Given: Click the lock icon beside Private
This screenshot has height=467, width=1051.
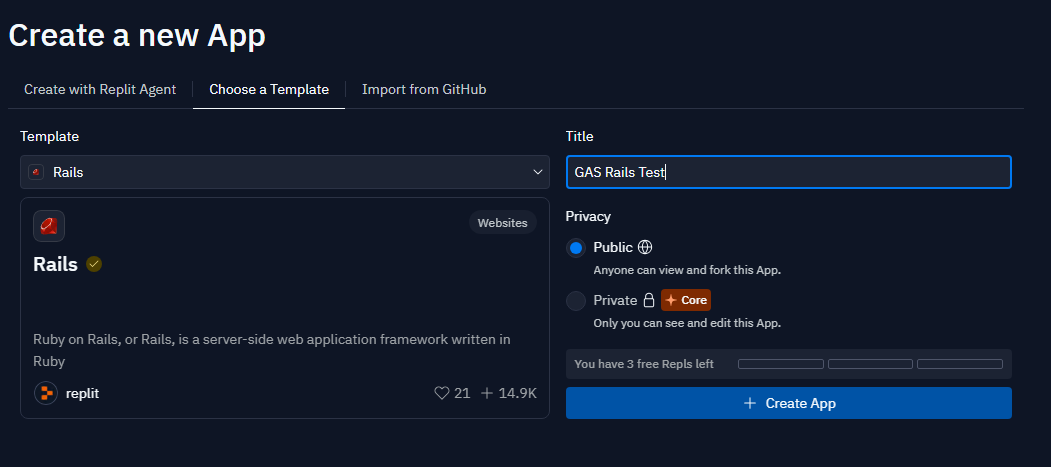Looking at the screenshot, I should tap(649, 300).
